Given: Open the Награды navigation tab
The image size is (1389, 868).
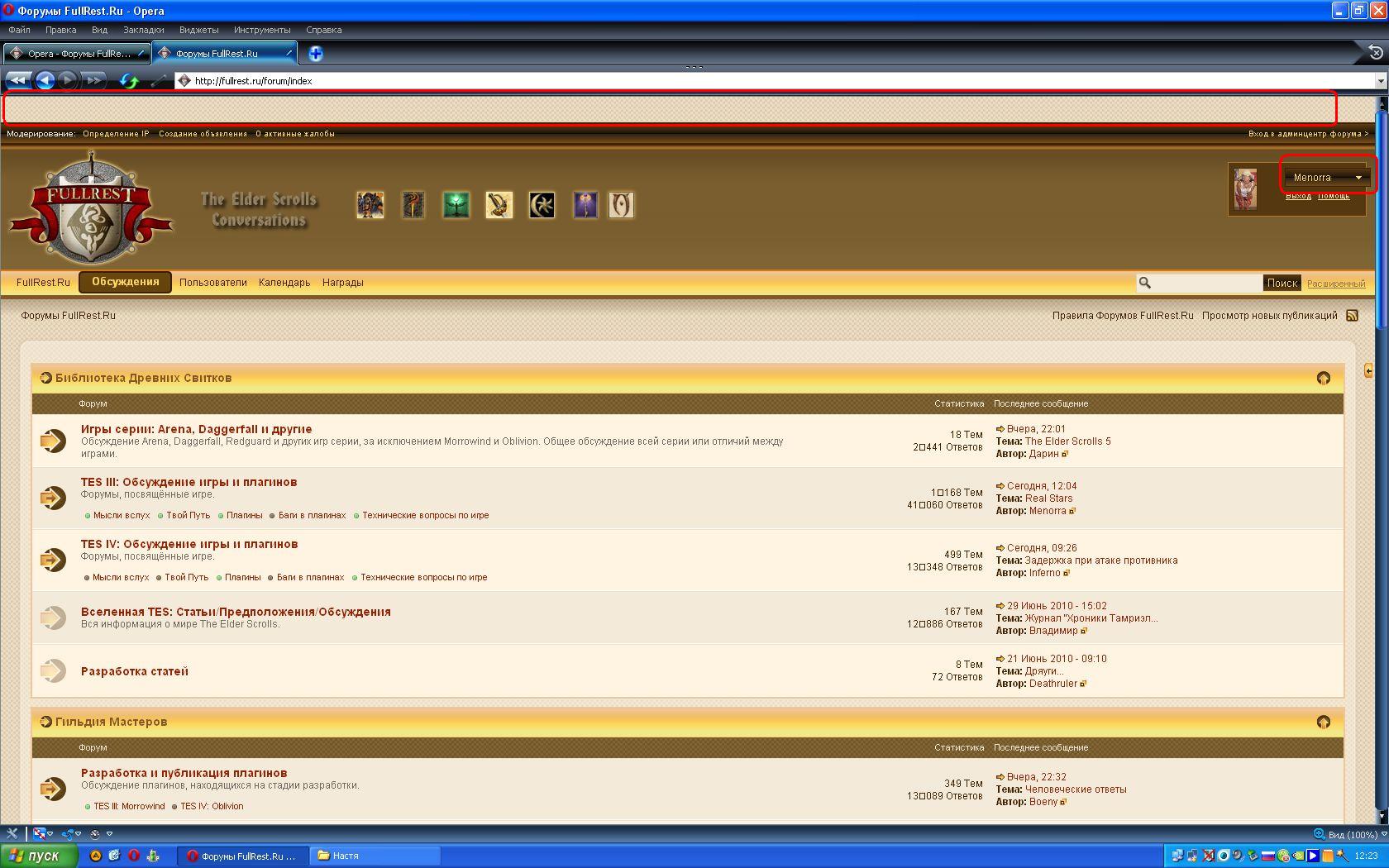Looking at the screenshot, I should pyautogui.click(x=342, y=283).
